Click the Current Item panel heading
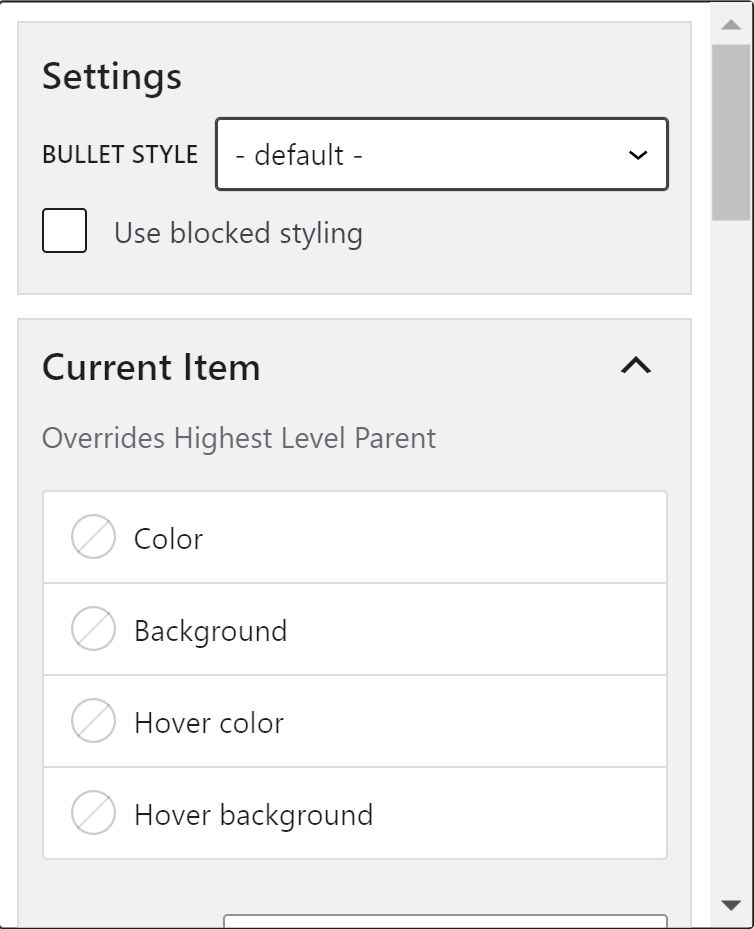Viewport: 754px width, 929px height. [151, 367]
